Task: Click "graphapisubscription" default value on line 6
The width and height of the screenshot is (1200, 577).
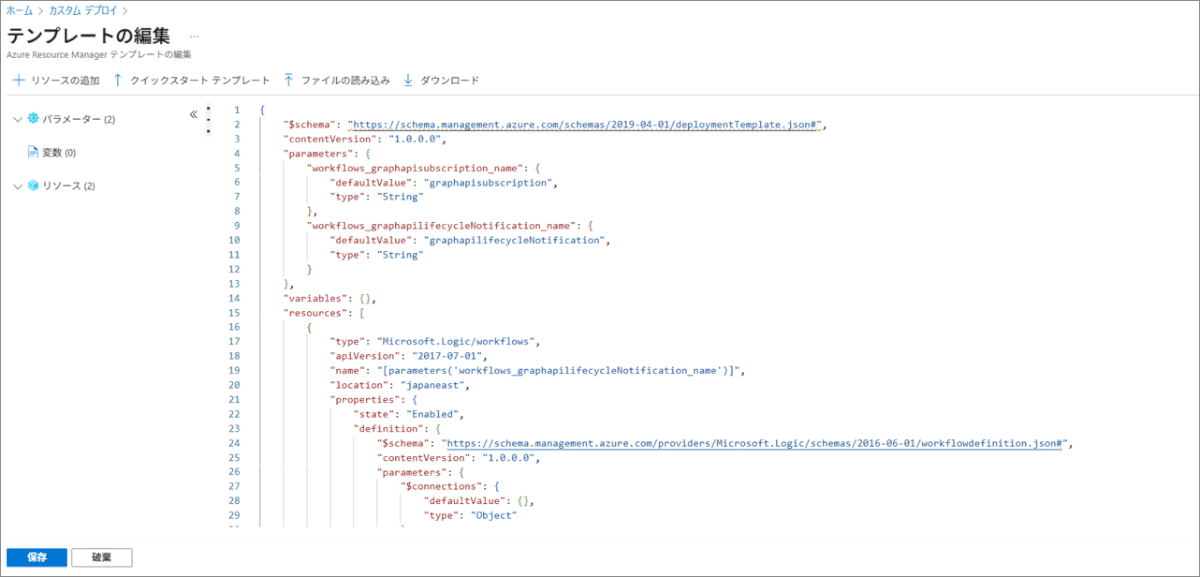Action: (489, 183)
